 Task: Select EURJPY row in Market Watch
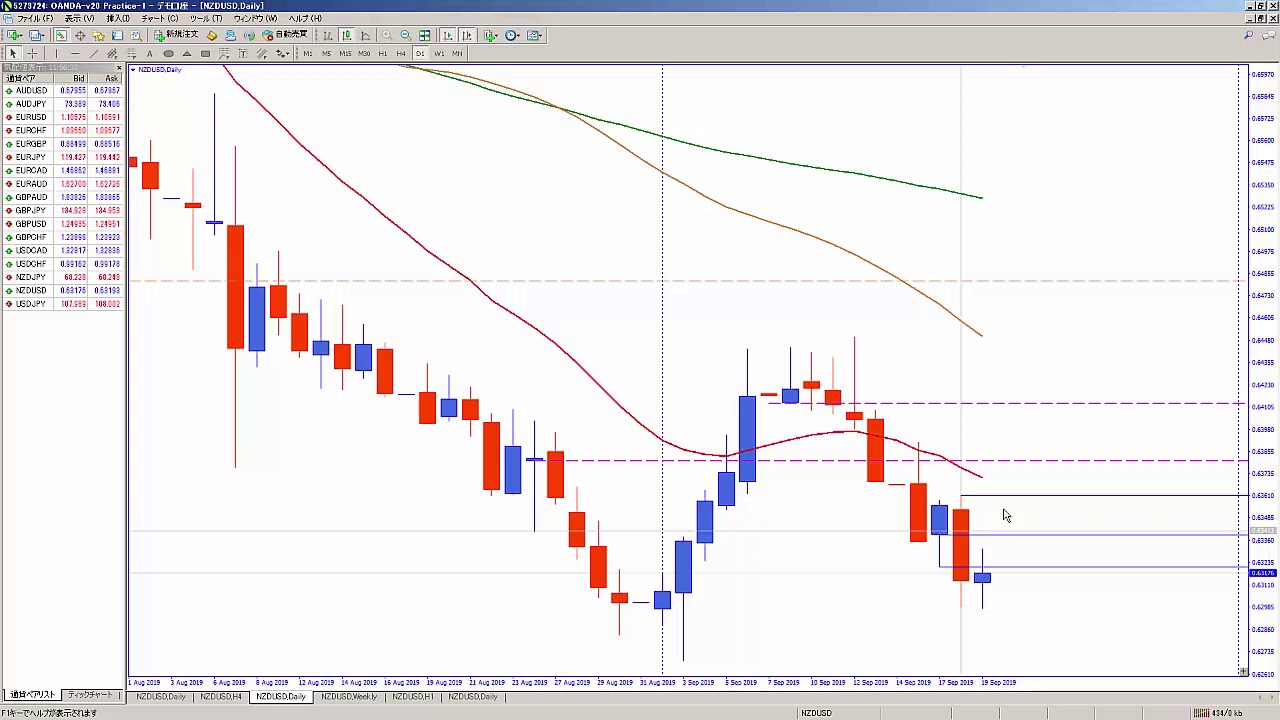click(31, 157)
